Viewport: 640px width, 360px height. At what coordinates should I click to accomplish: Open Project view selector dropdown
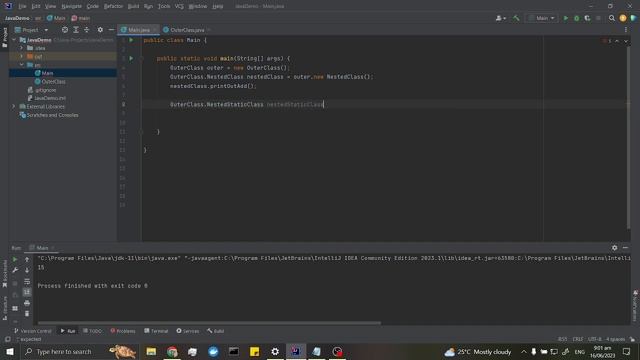[x=31, y=30]
